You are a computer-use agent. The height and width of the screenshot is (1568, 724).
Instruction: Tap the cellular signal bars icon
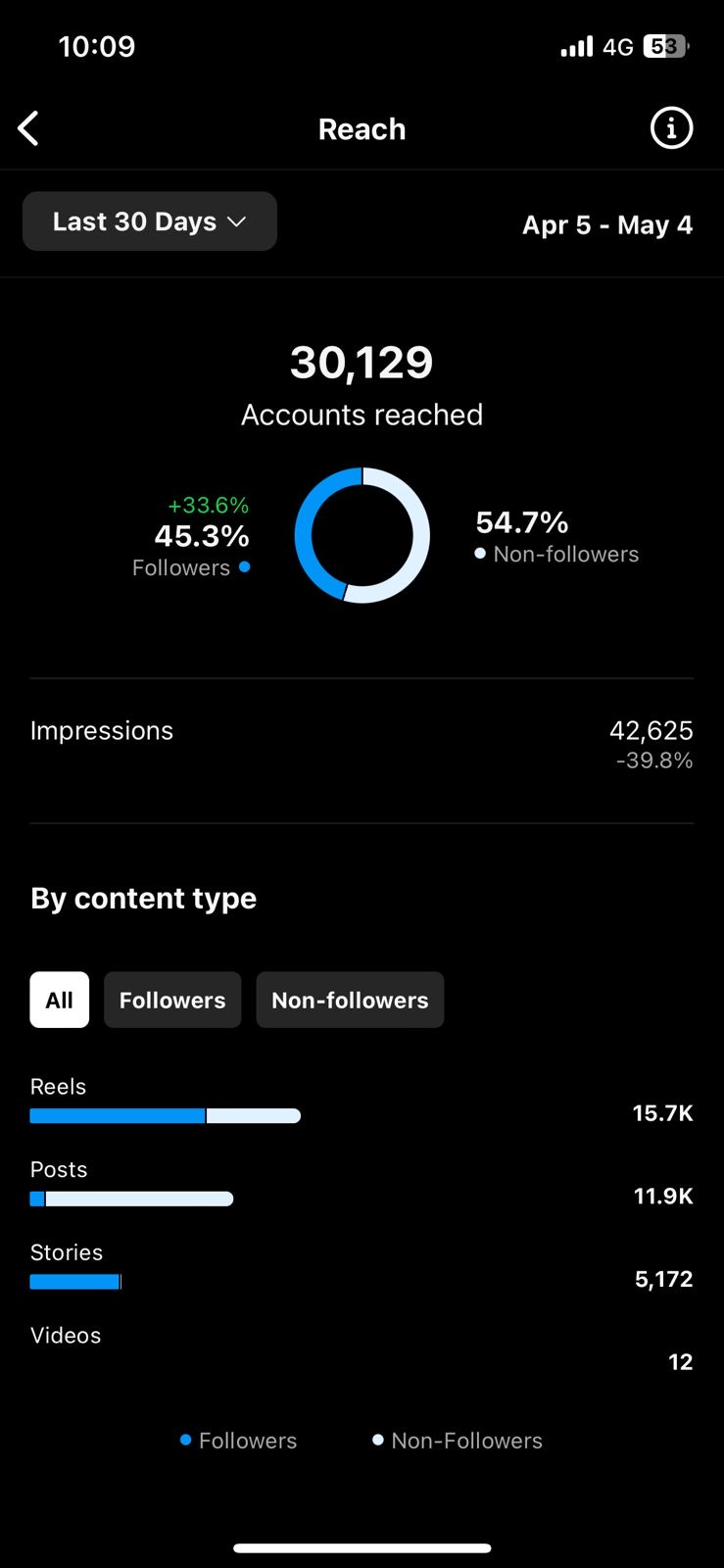click(576, 46)
